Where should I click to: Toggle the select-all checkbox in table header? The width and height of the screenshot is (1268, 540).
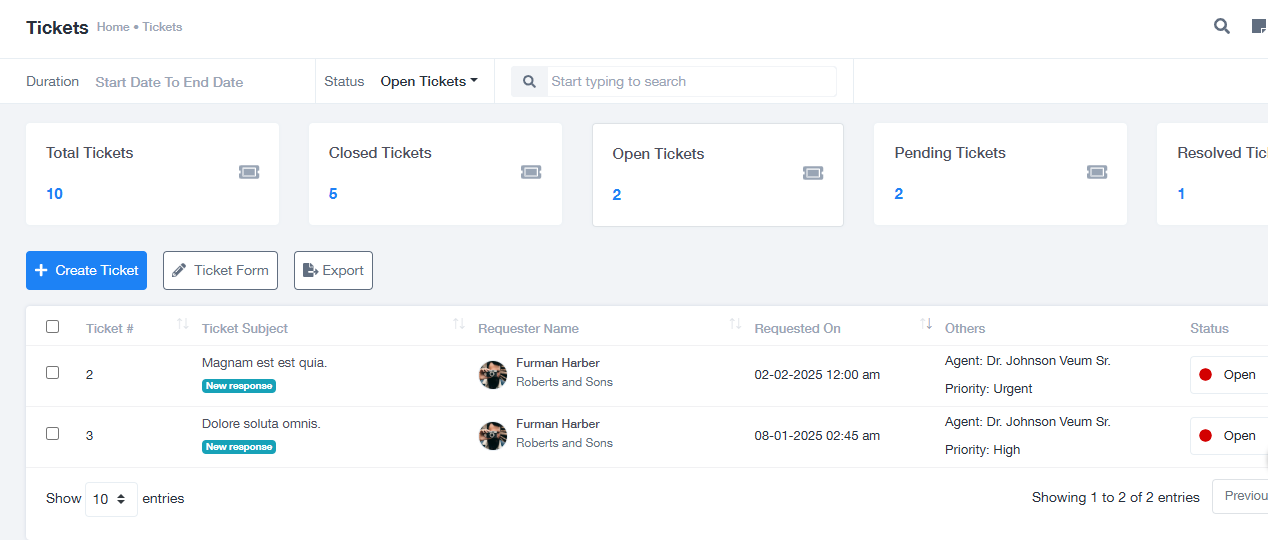click(53, 327)
